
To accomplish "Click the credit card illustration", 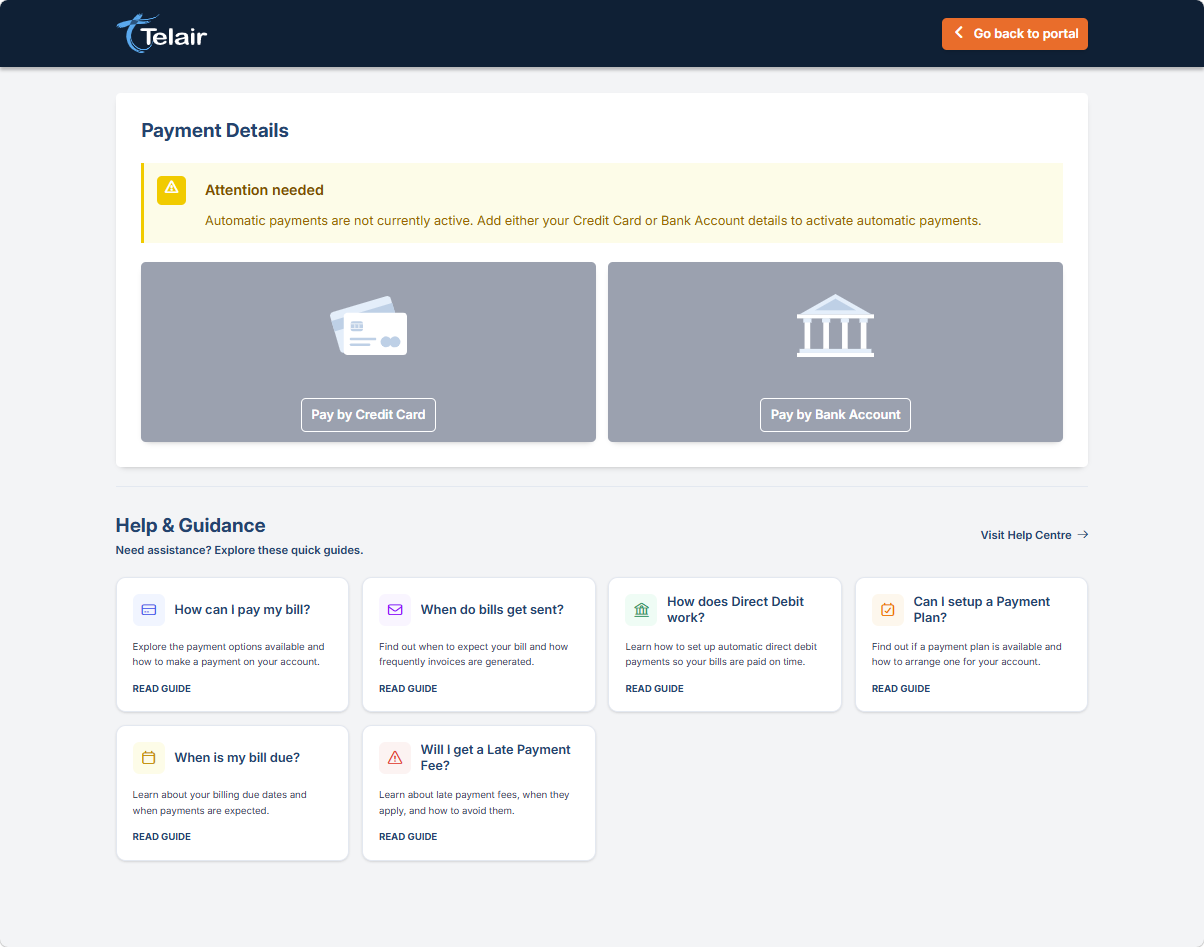I will click(368, 326).
